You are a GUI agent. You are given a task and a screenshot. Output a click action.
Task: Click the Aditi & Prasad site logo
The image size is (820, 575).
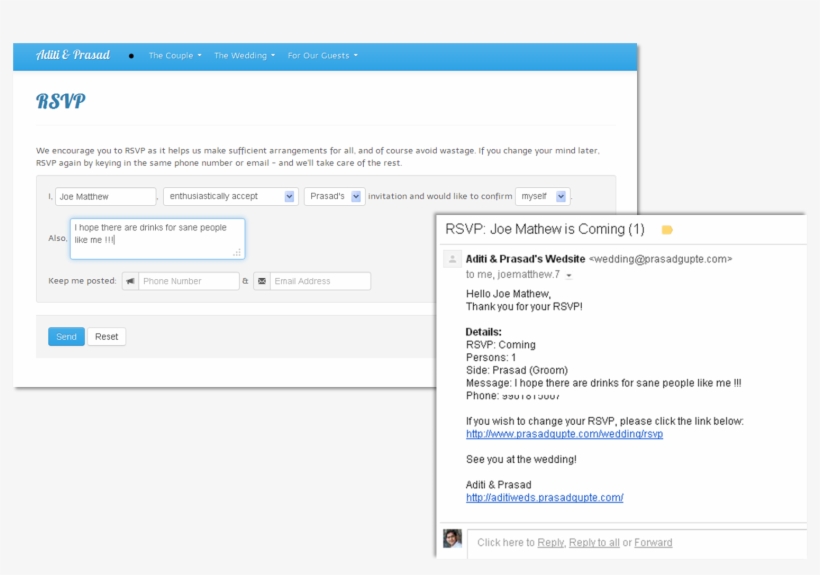coord(73,55)
